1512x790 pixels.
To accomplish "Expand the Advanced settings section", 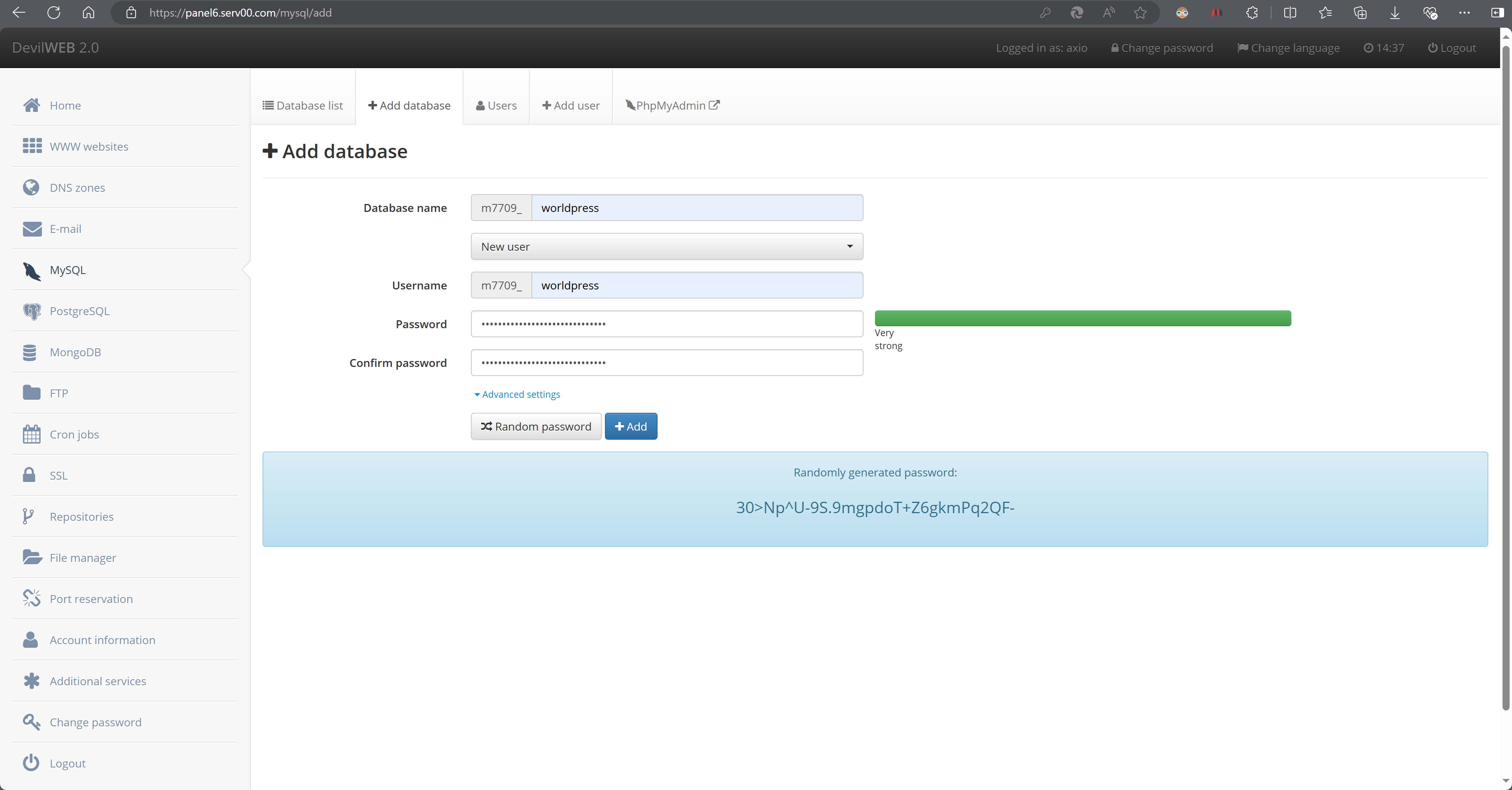I will click(516, 394).
